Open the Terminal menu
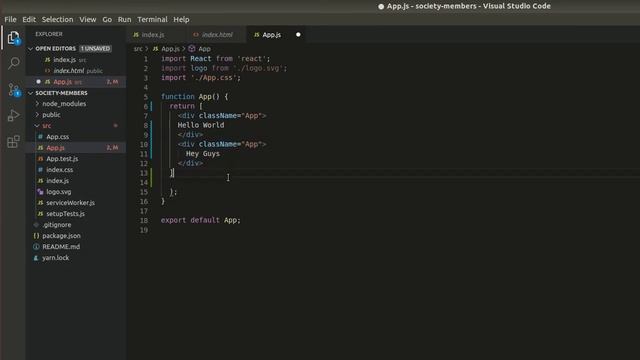 [152, 20]
